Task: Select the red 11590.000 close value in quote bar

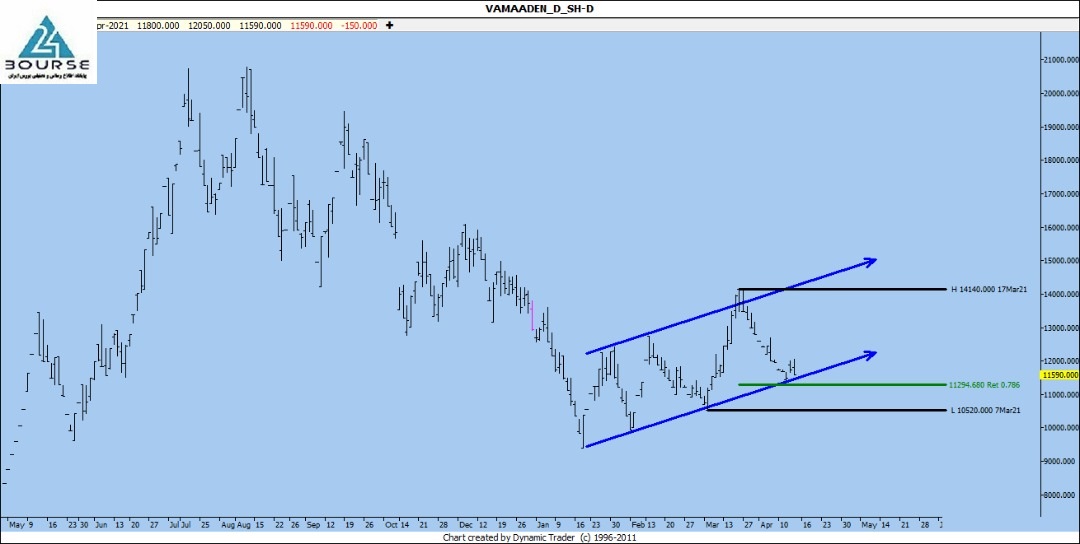Action: pos(311,25)
